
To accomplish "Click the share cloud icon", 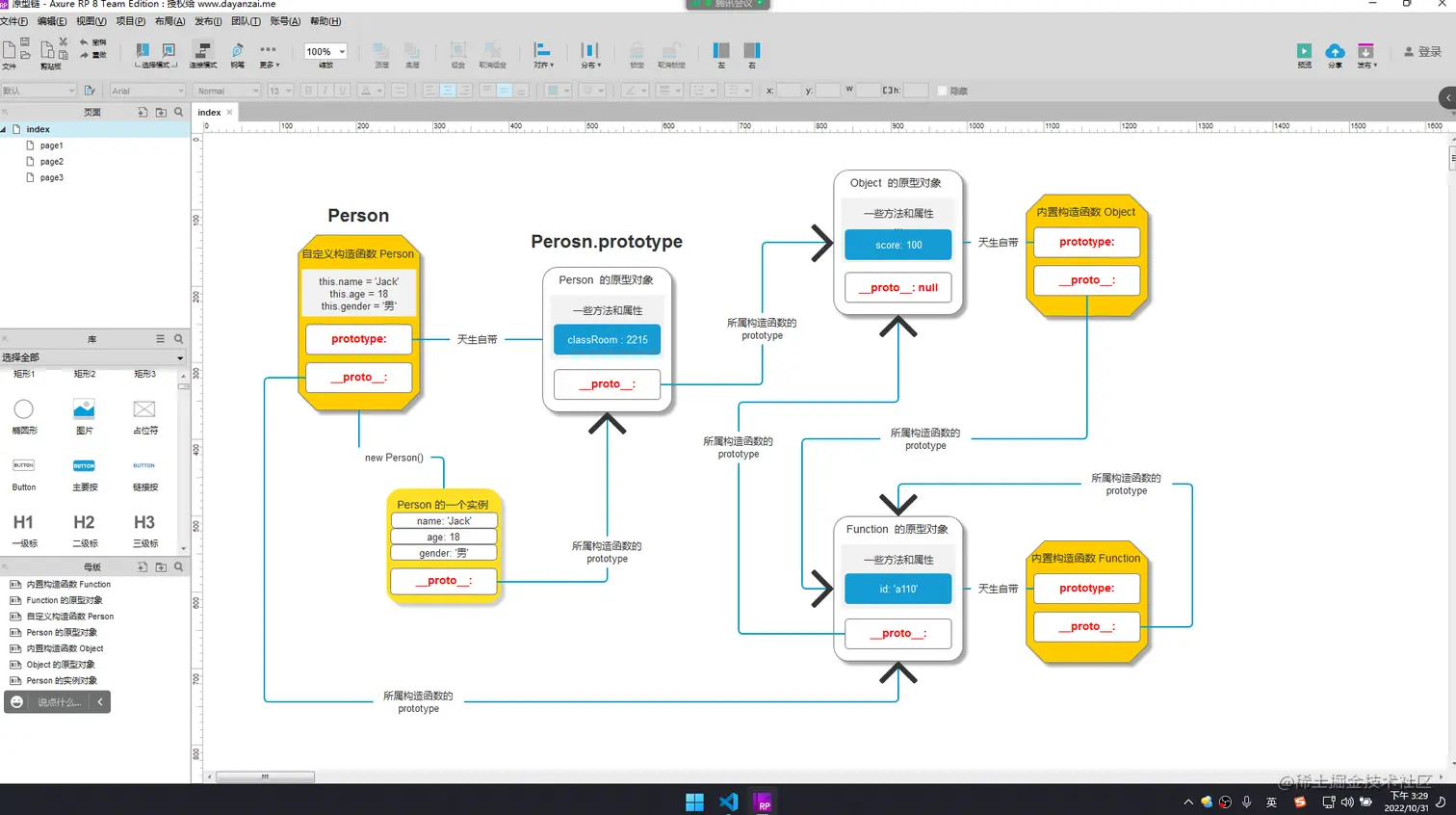I will [x=1335, y=51].
